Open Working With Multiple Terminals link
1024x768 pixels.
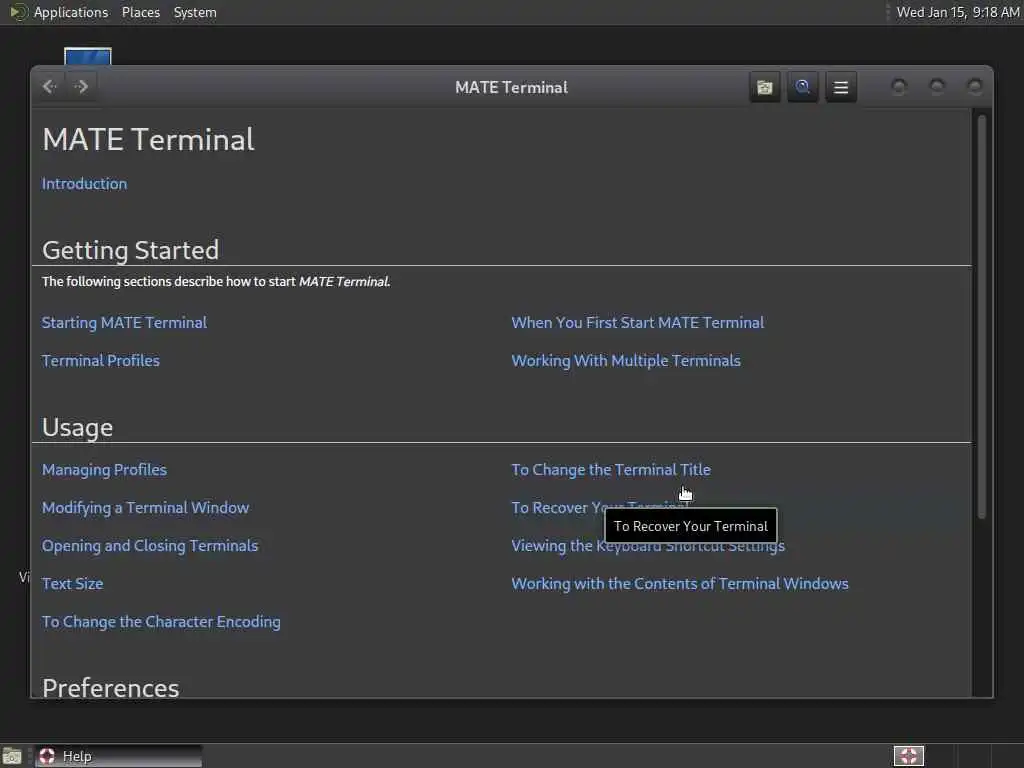[x=626, y=360]
